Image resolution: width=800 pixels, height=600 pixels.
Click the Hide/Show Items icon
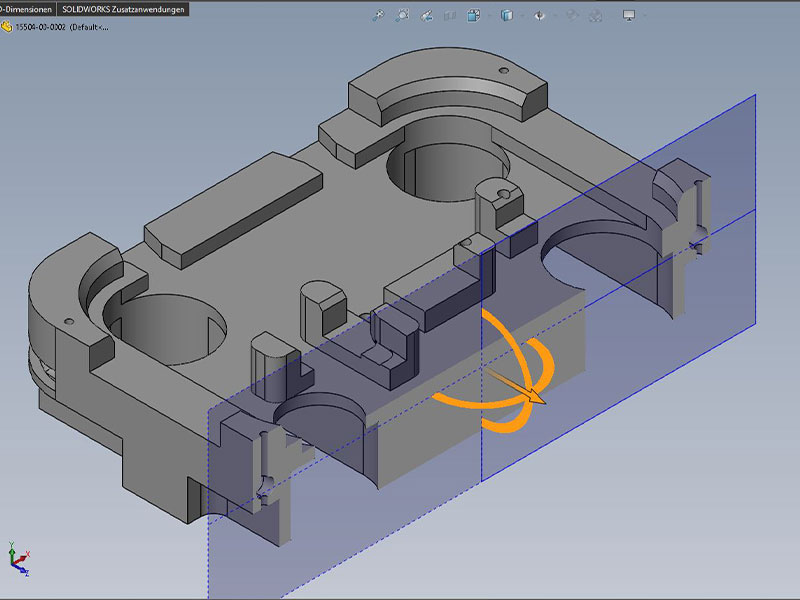[540, 16]
